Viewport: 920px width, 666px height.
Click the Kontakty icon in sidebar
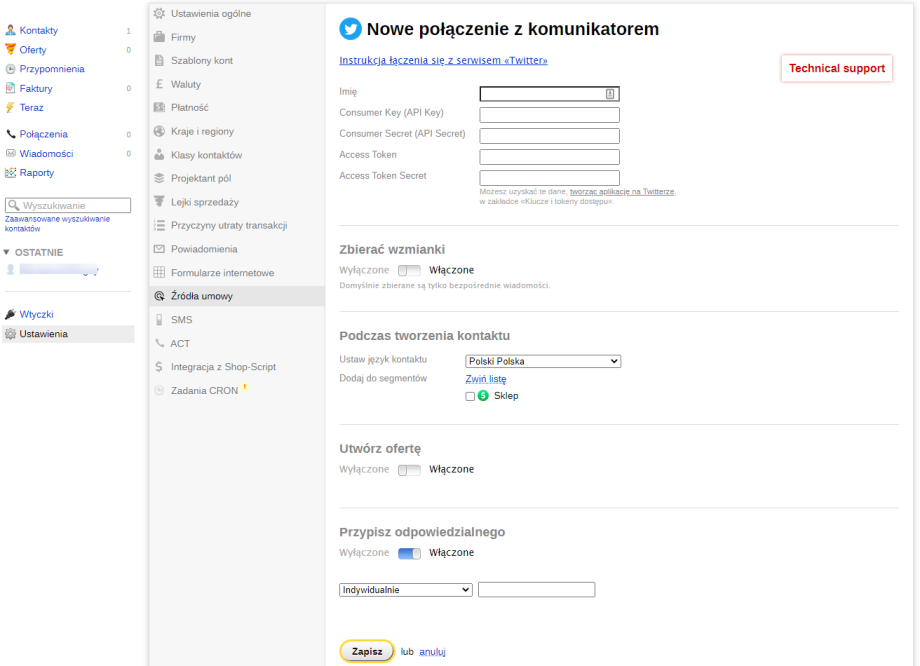pyautogui.click(x=11, y=31)
